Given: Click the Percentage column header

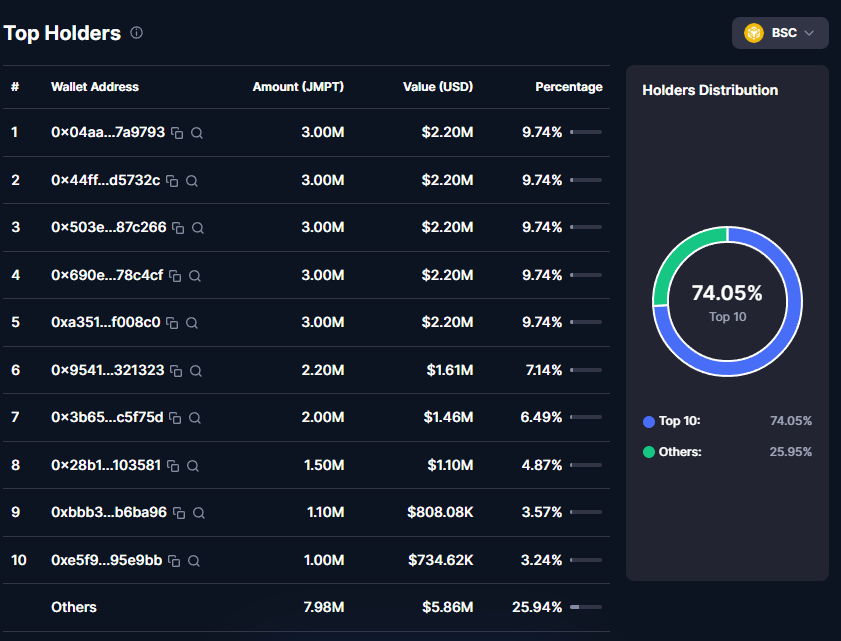Looking at the screenshot, I should pyautogui.click(x=568, y=87).
